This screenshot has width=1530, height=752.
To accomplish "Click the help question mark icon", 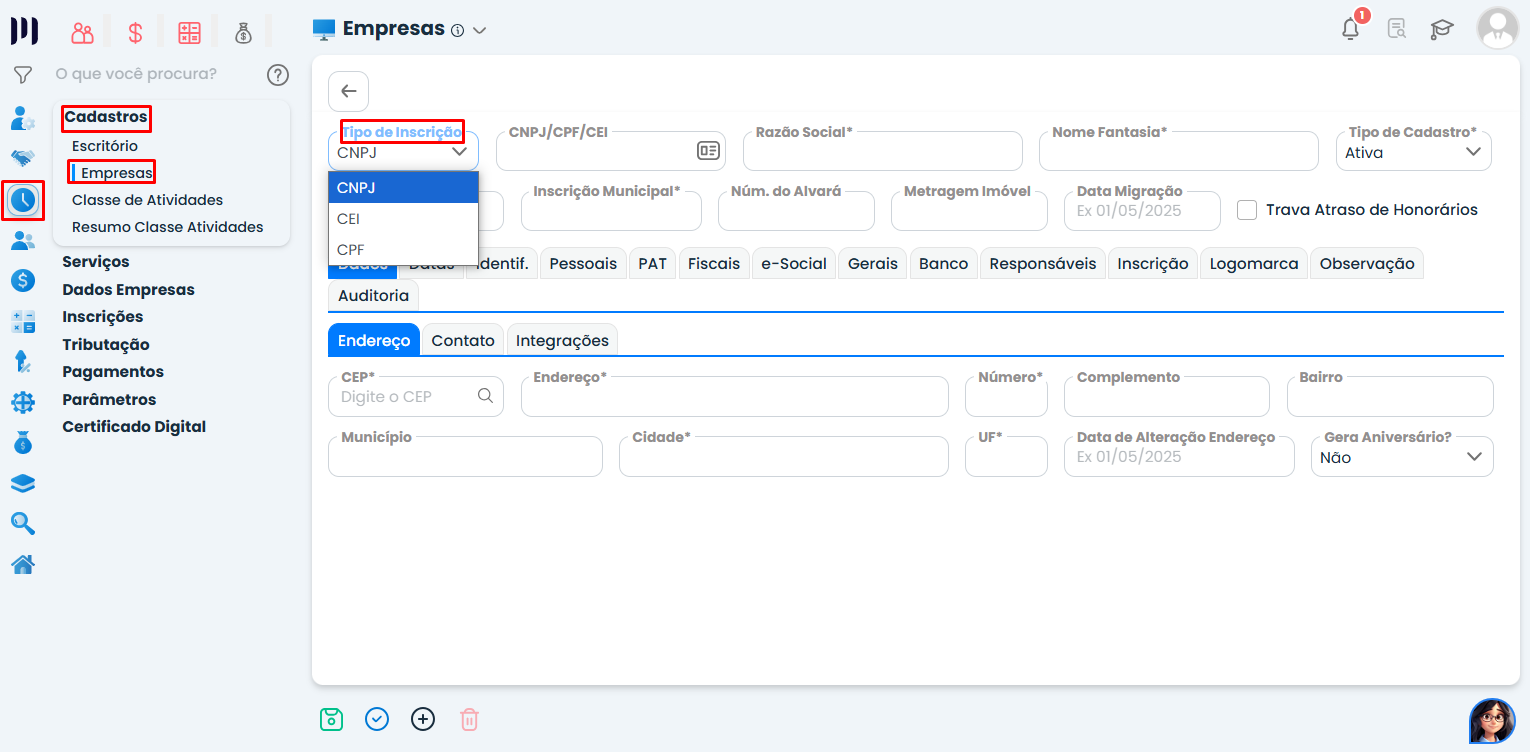I will 278,75.
